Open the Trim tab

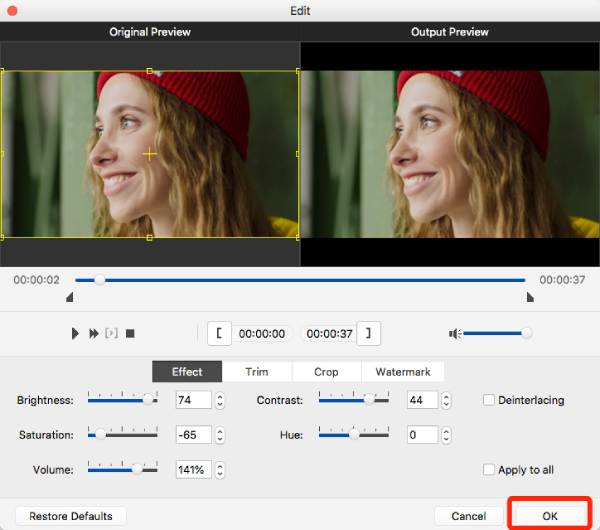point(257,372)
